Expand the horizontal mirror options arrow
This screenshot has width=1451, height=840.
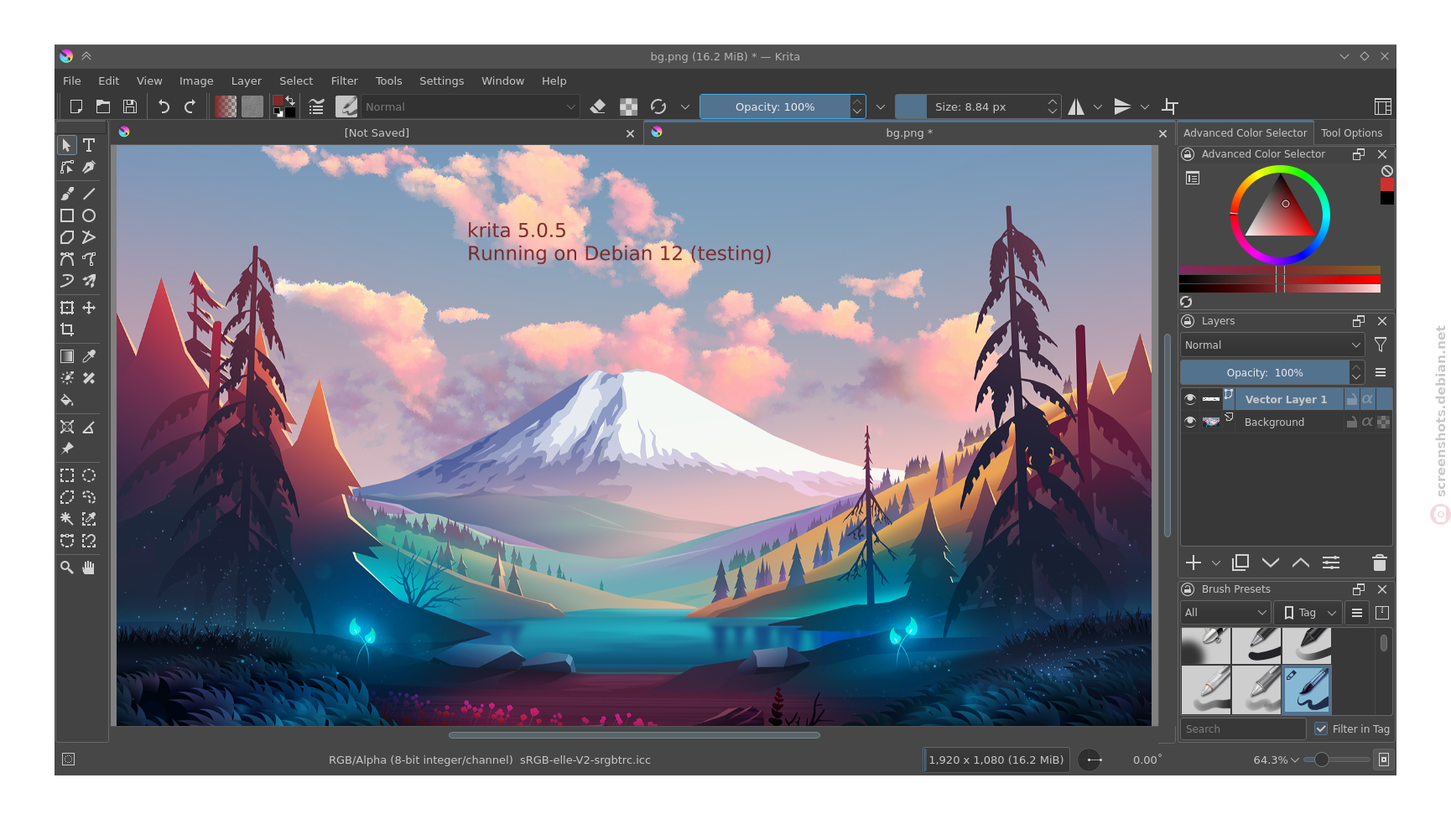pos(1098,106)
